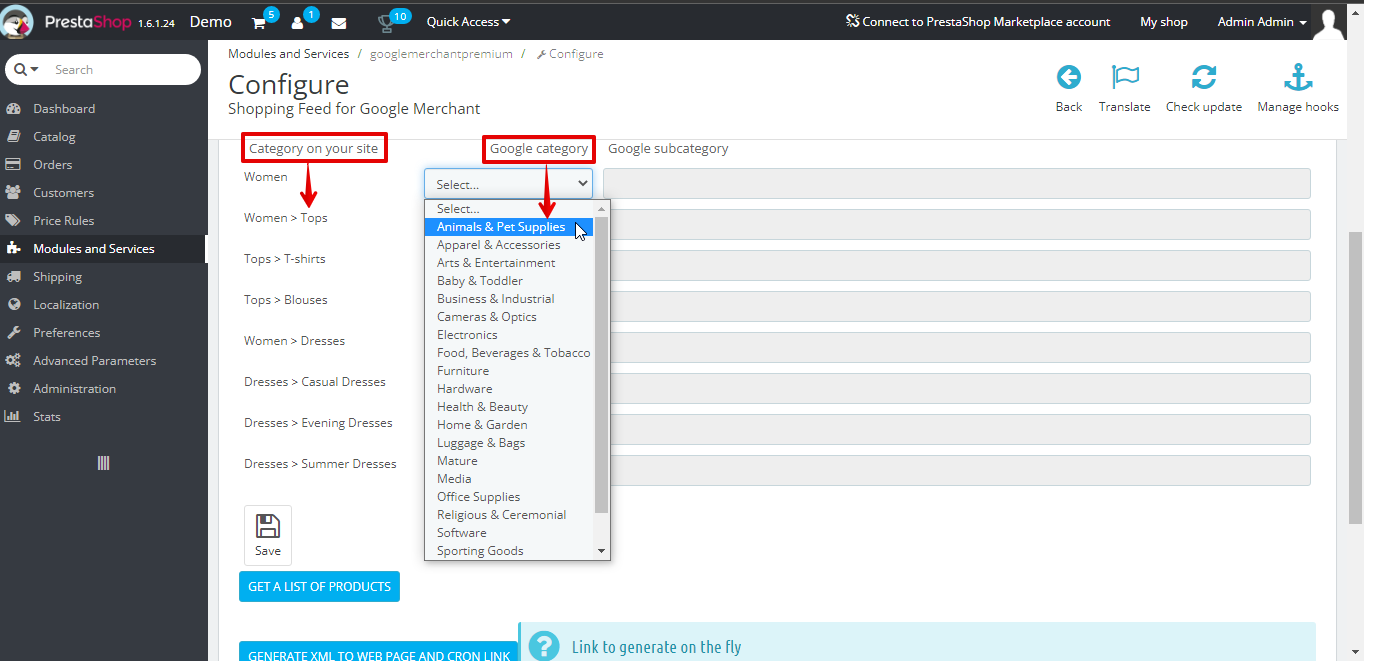
Task: Open the customers notification icon
Action: (x=298, y=23)
